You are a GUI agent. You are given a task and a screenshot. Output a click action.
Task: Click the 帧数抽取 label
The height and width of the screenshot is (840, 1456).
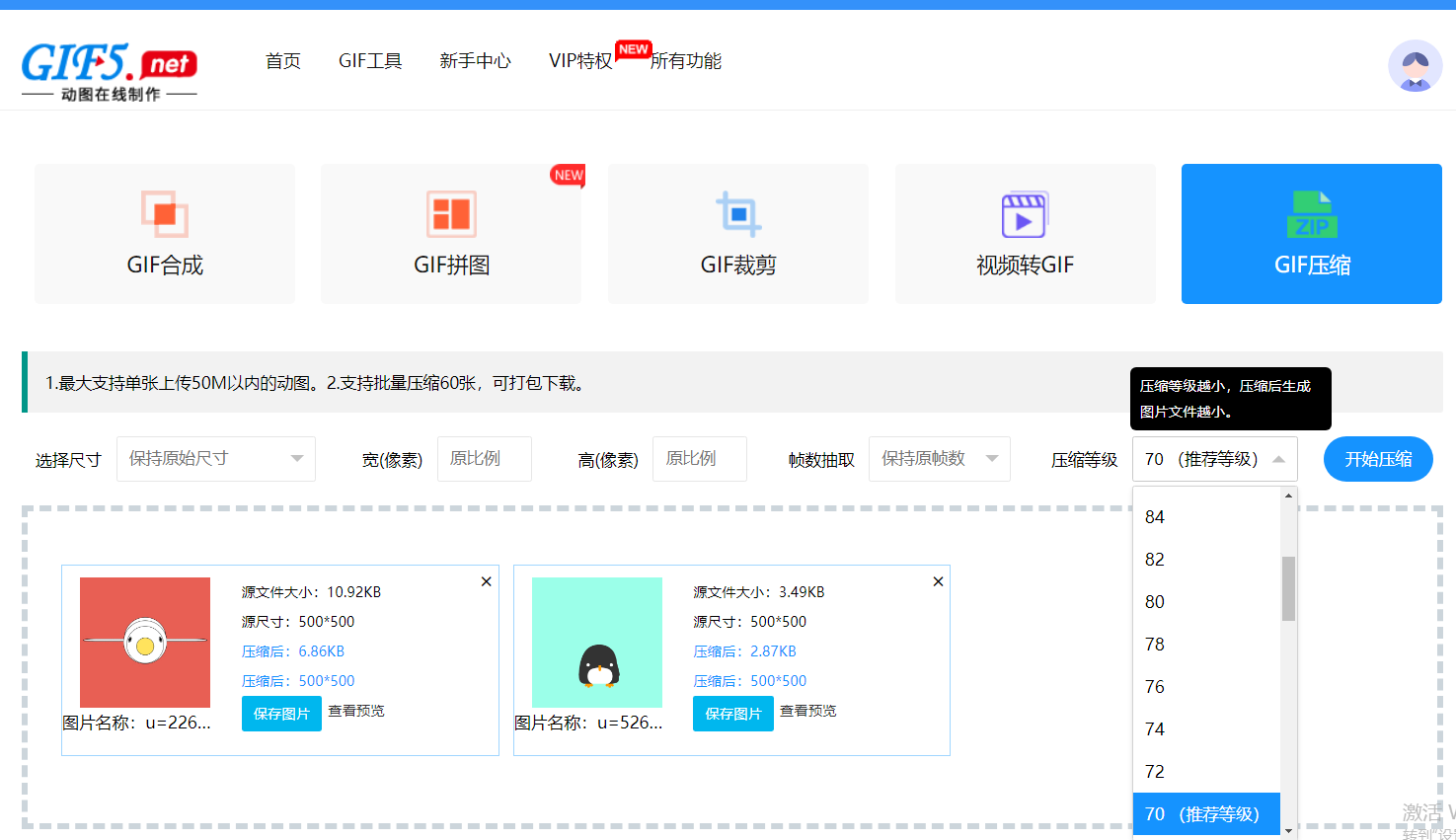[x=821, y=460]
